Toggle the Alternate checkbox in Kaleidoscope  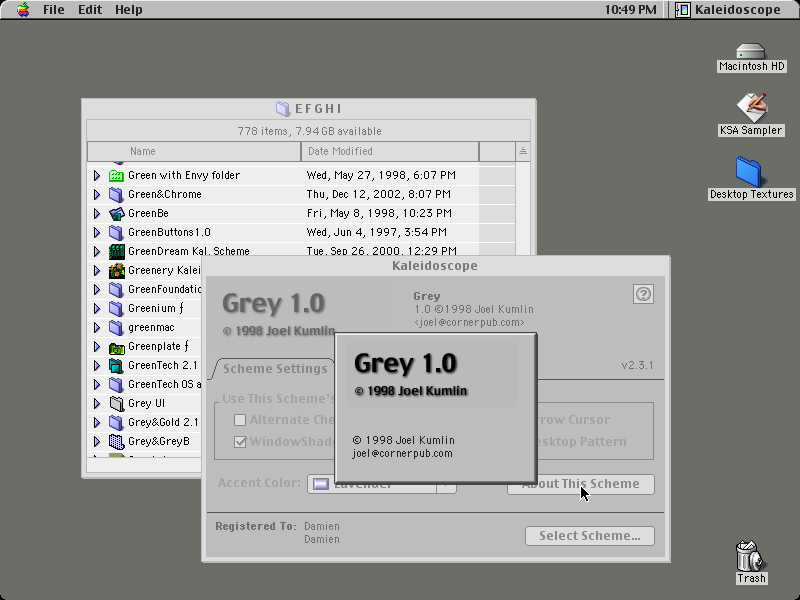(240, 420)
